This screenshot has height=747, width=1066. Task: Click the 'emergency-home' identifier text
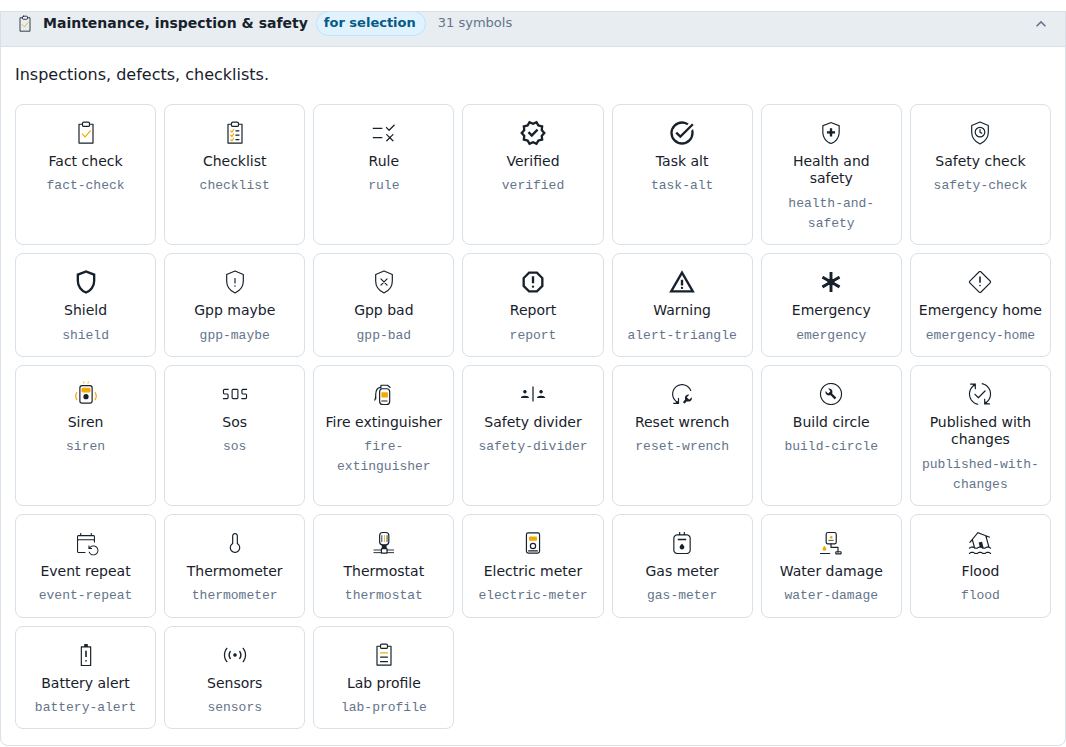click(980, 334)
